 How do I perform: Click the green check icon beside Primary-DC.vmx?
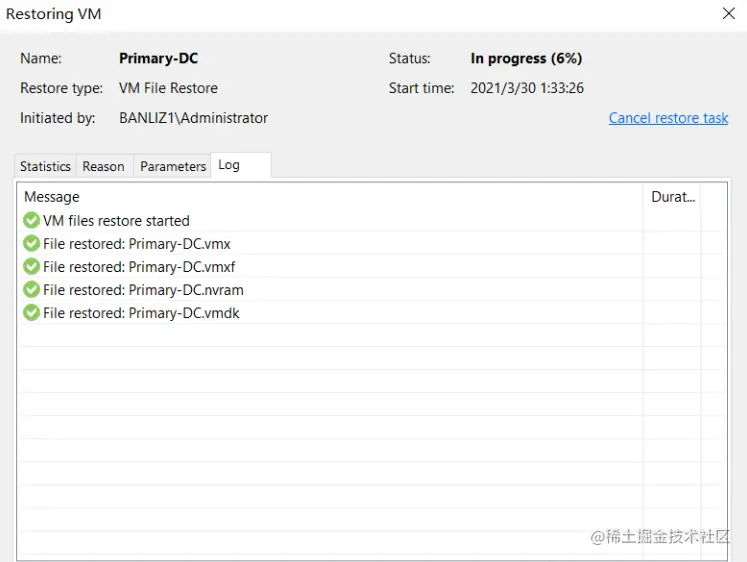pyautogui.click(x=31, y=243)
